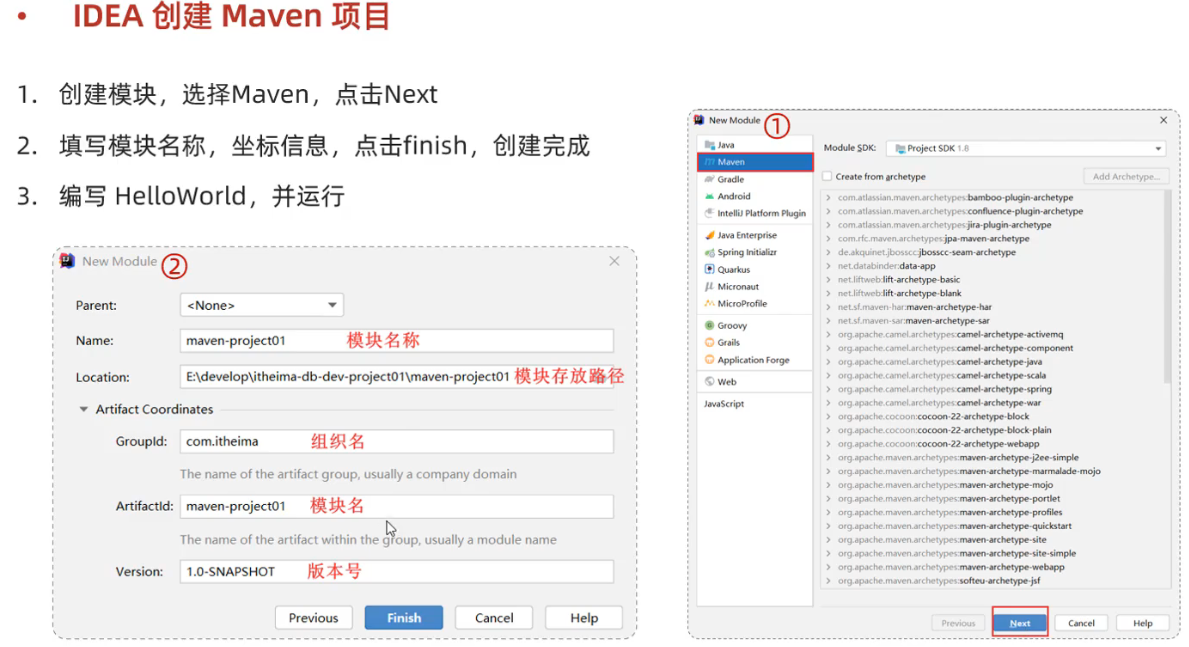Select maven-archetype-portlet row
The height and width of the screenshot is (647, 1189).
pos(992,499)
